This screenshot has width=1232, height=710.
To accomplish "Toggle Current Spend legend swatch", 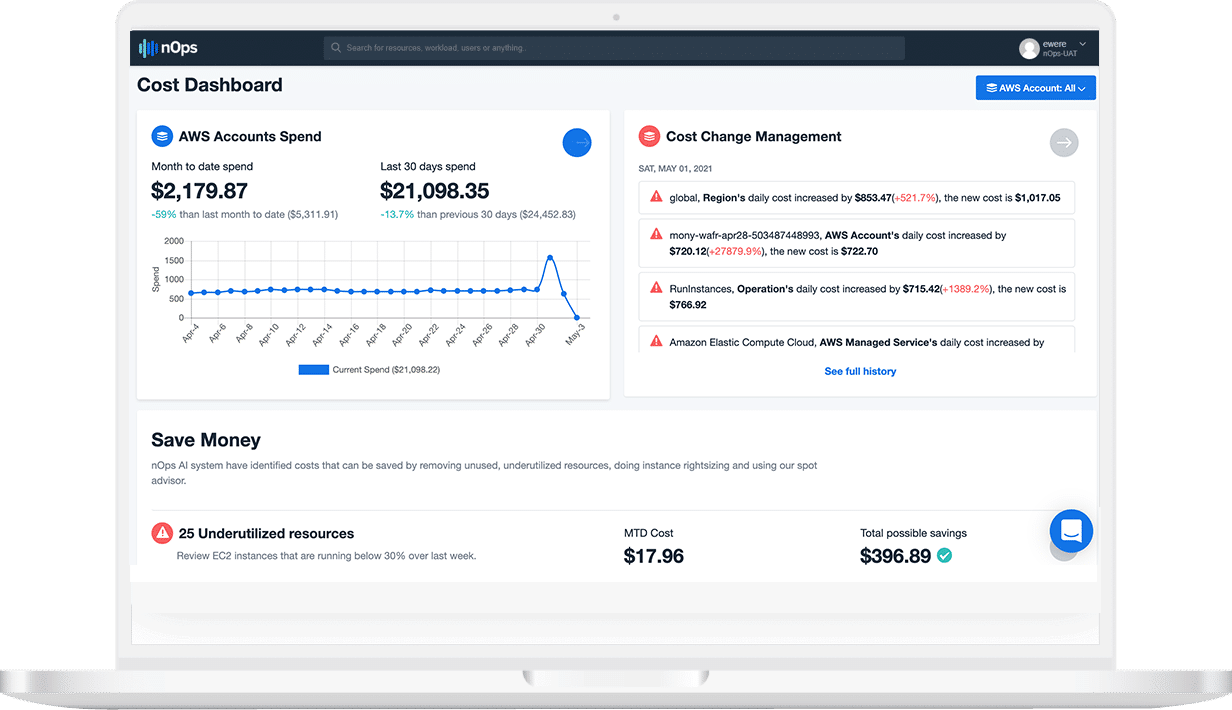I will pyautogui.click(x=313, y=370).
